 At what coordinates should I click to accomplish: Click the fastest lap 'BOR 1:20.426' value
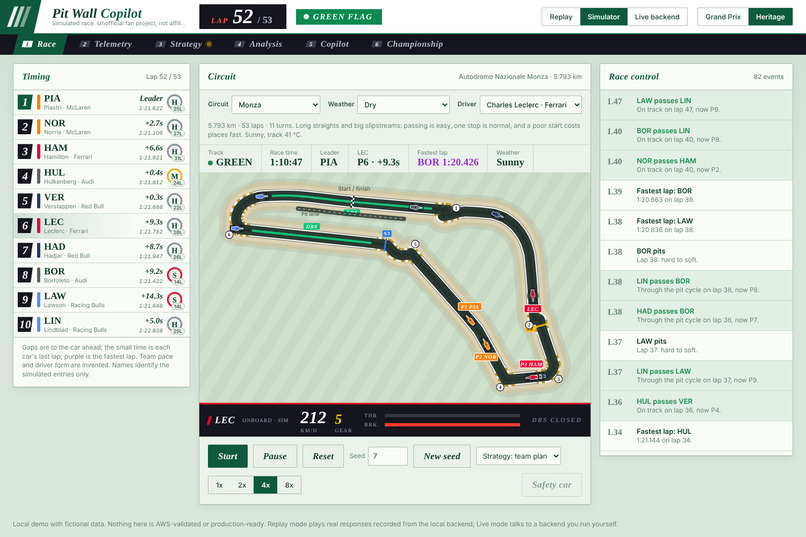pos(448,162)
